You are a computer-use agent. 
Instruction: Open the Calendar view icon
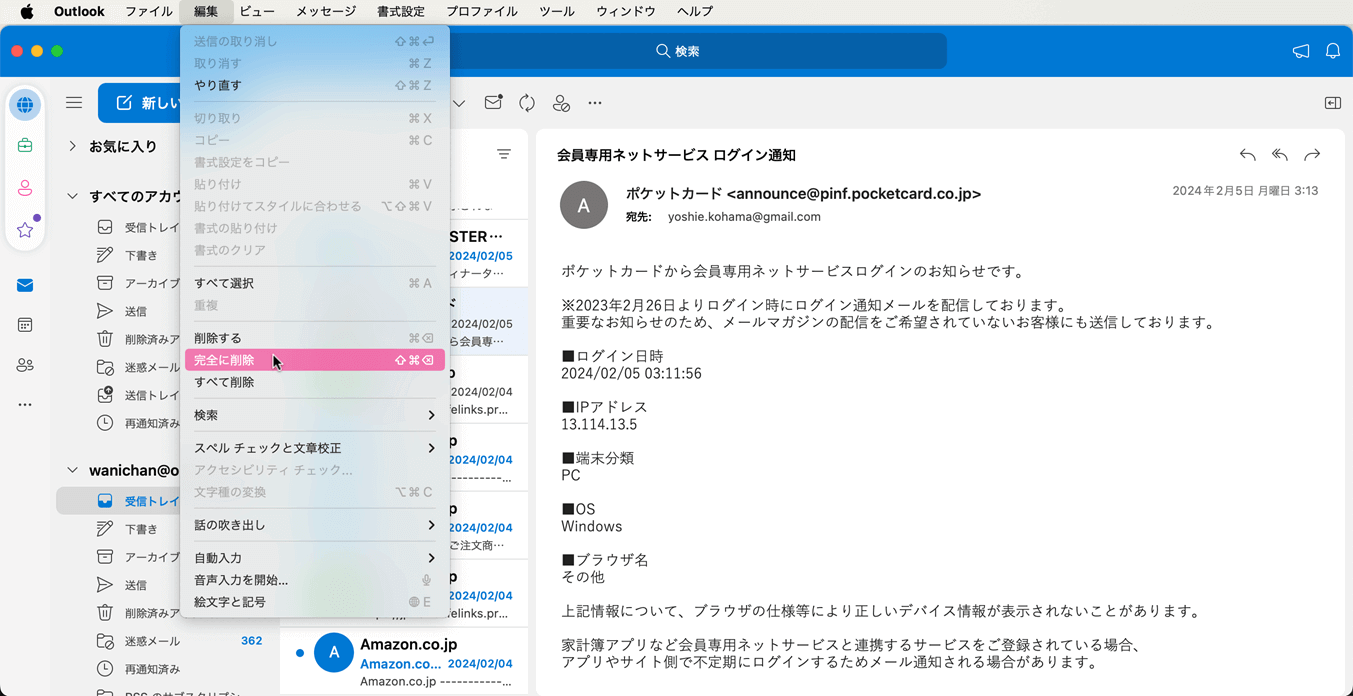click(25, 325)
